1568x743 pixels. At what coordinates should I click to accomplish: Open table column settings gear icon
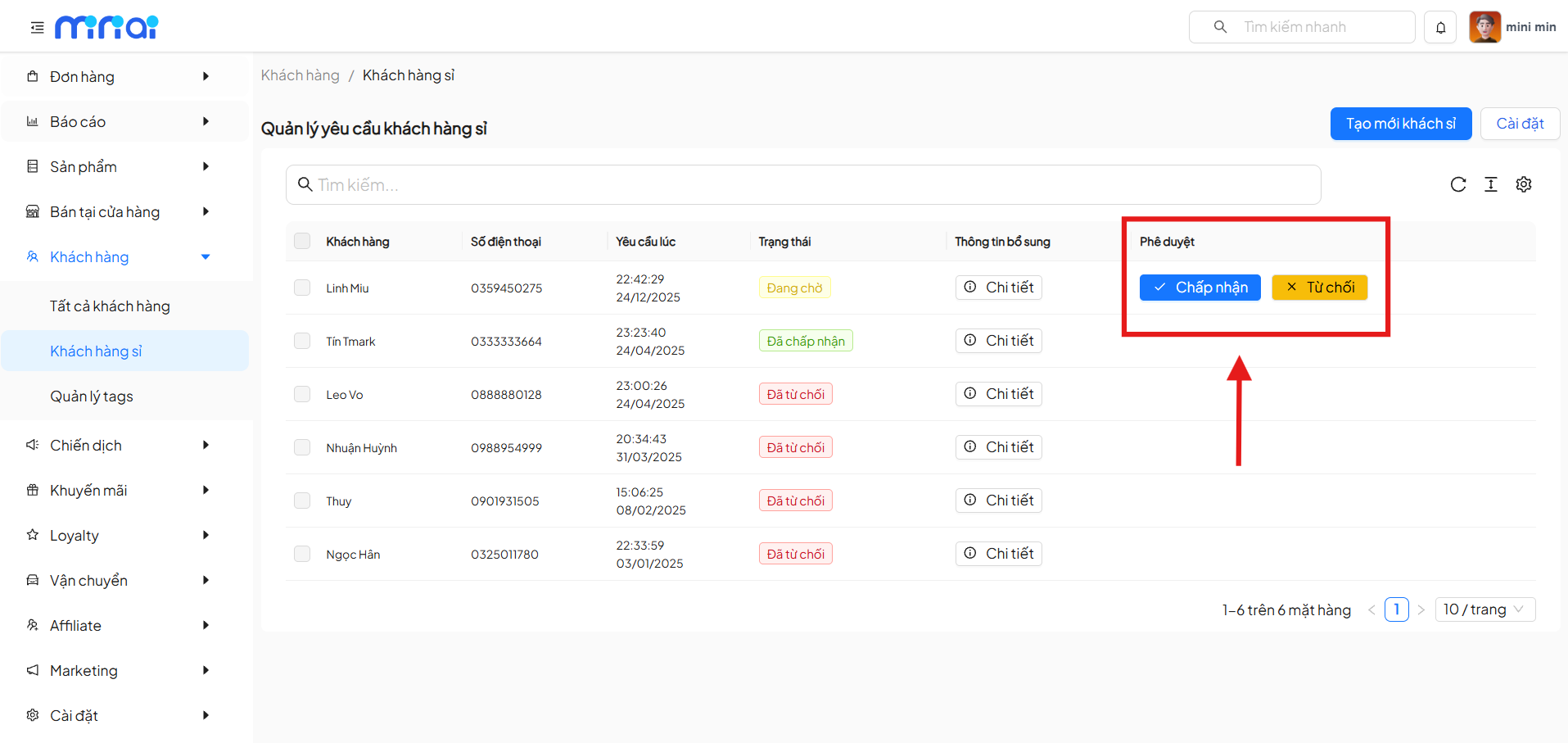tap(1524, 184)
